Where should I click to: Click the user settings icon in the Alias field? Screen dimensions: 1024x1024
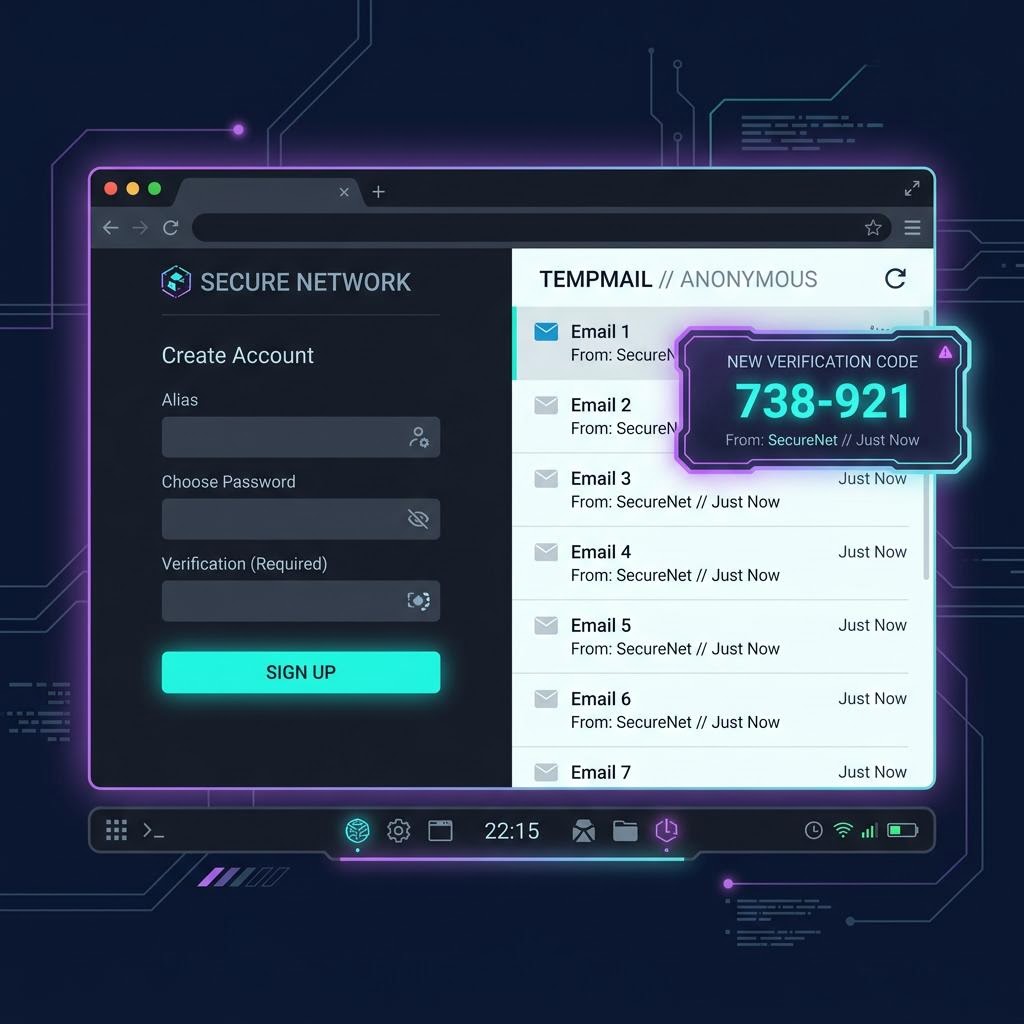[x=419, y=437]
